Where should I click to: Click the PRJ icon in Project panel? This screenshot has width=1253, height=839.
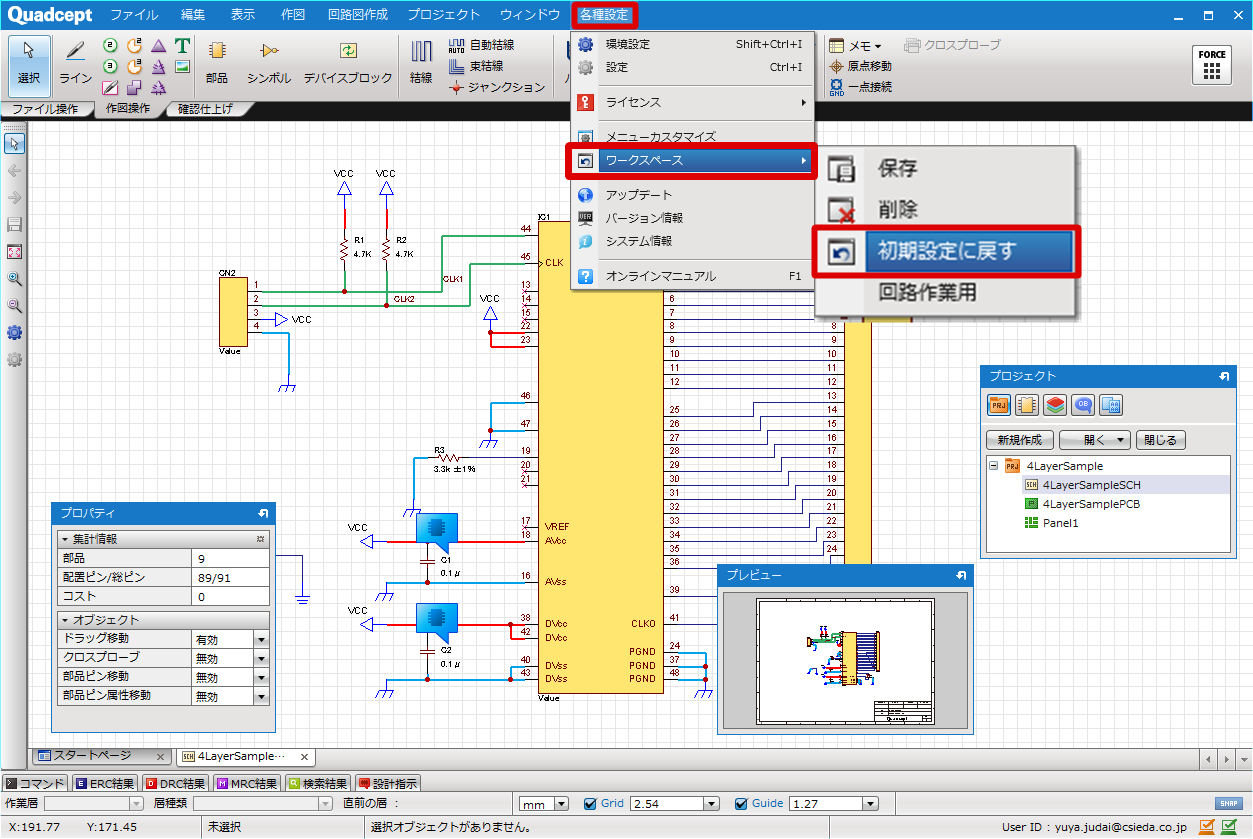point(998,405)
